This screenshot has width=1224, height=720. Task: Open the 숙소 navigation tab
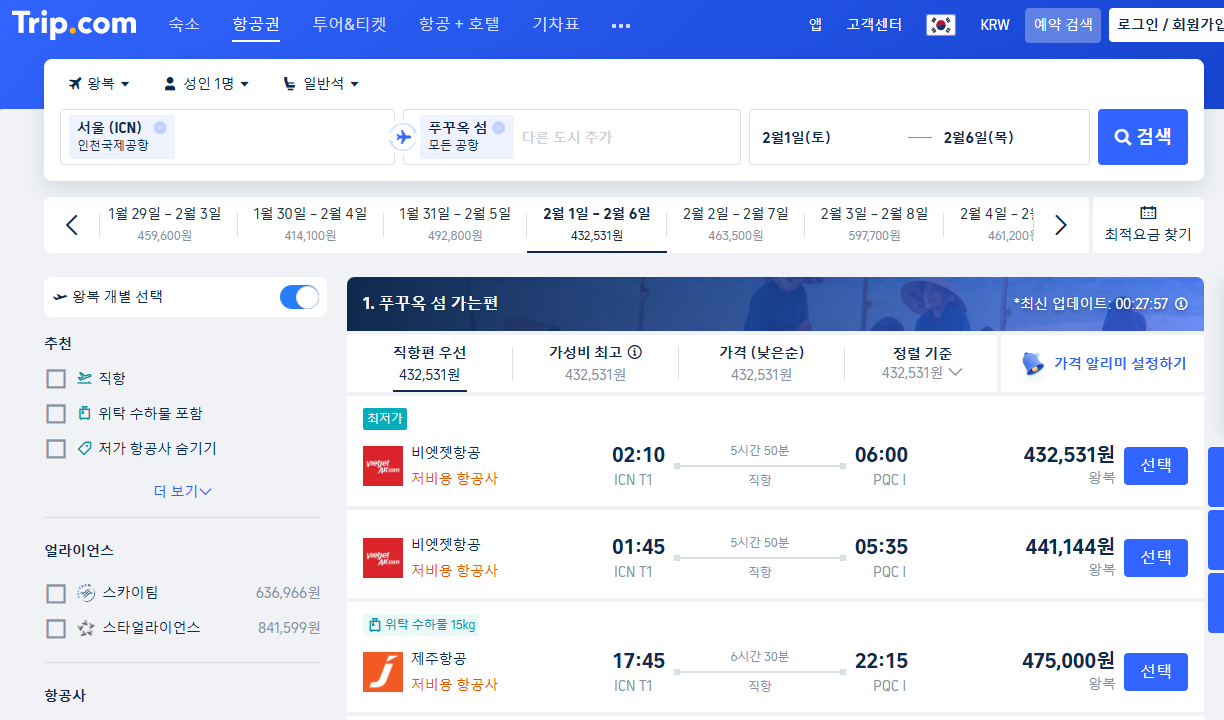[x=184, y=24]
